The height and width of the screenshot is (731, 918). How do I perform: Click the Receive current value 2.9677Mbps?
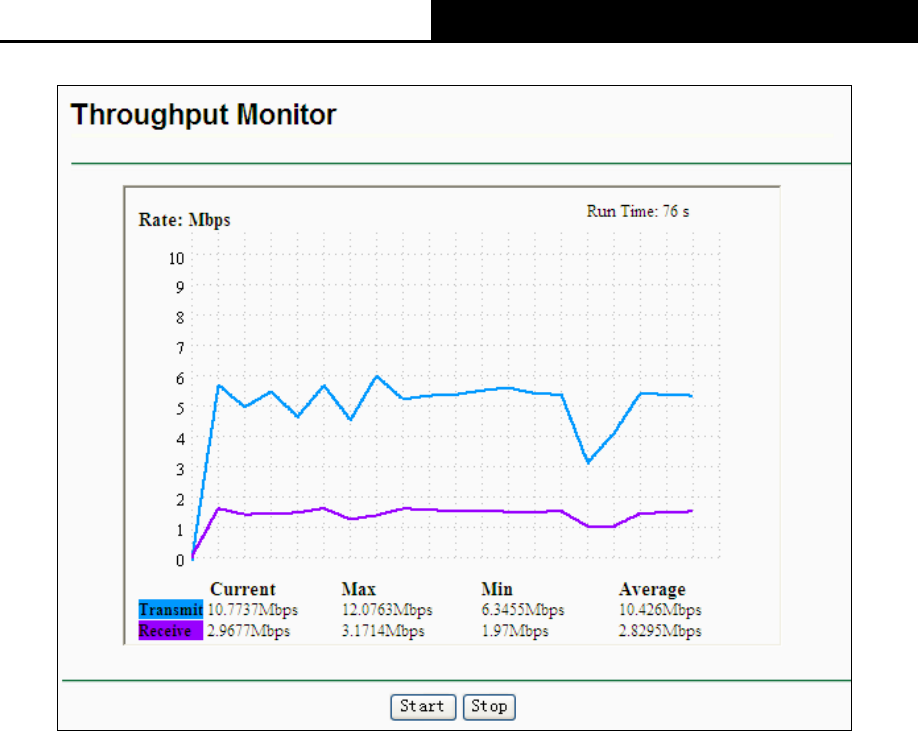click(x=248, y=631)
